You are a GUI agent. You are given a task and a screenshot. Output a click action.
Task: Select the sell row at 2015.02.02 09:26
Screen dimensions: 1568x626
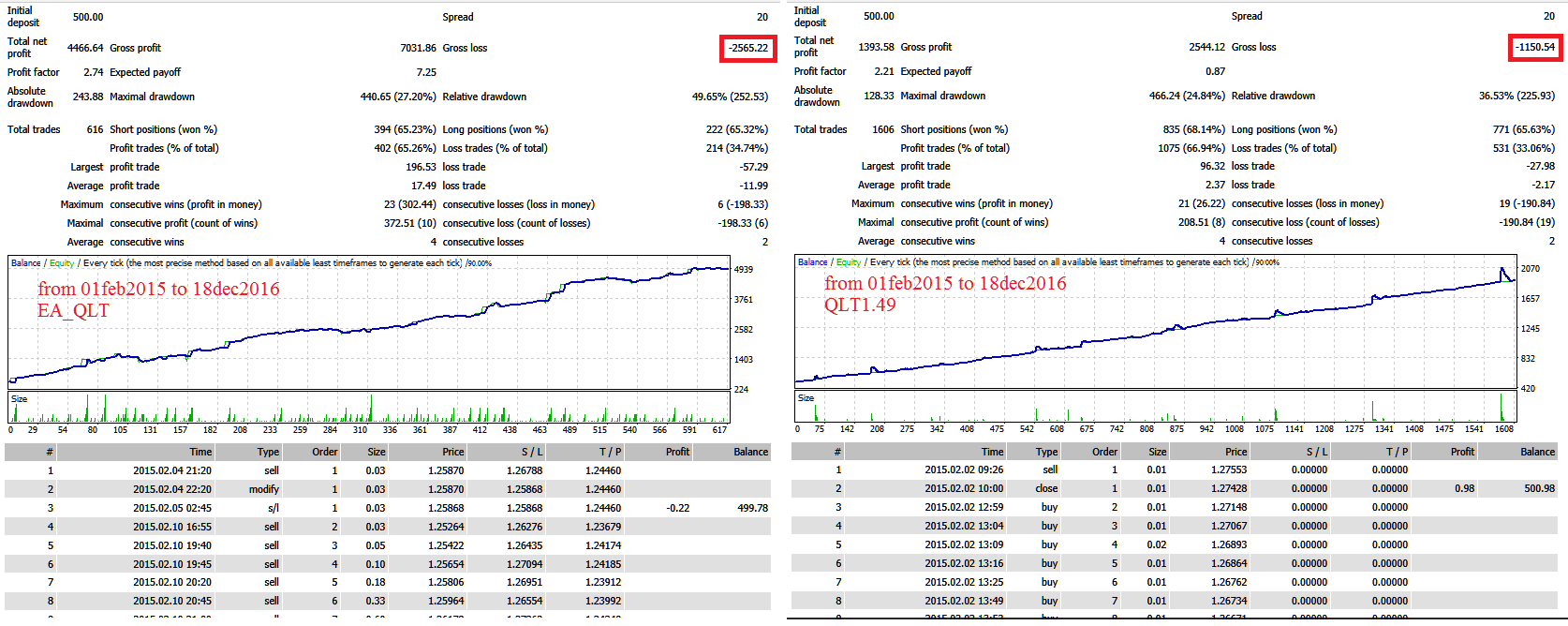pyautogui.click(x=1175, y=469)
